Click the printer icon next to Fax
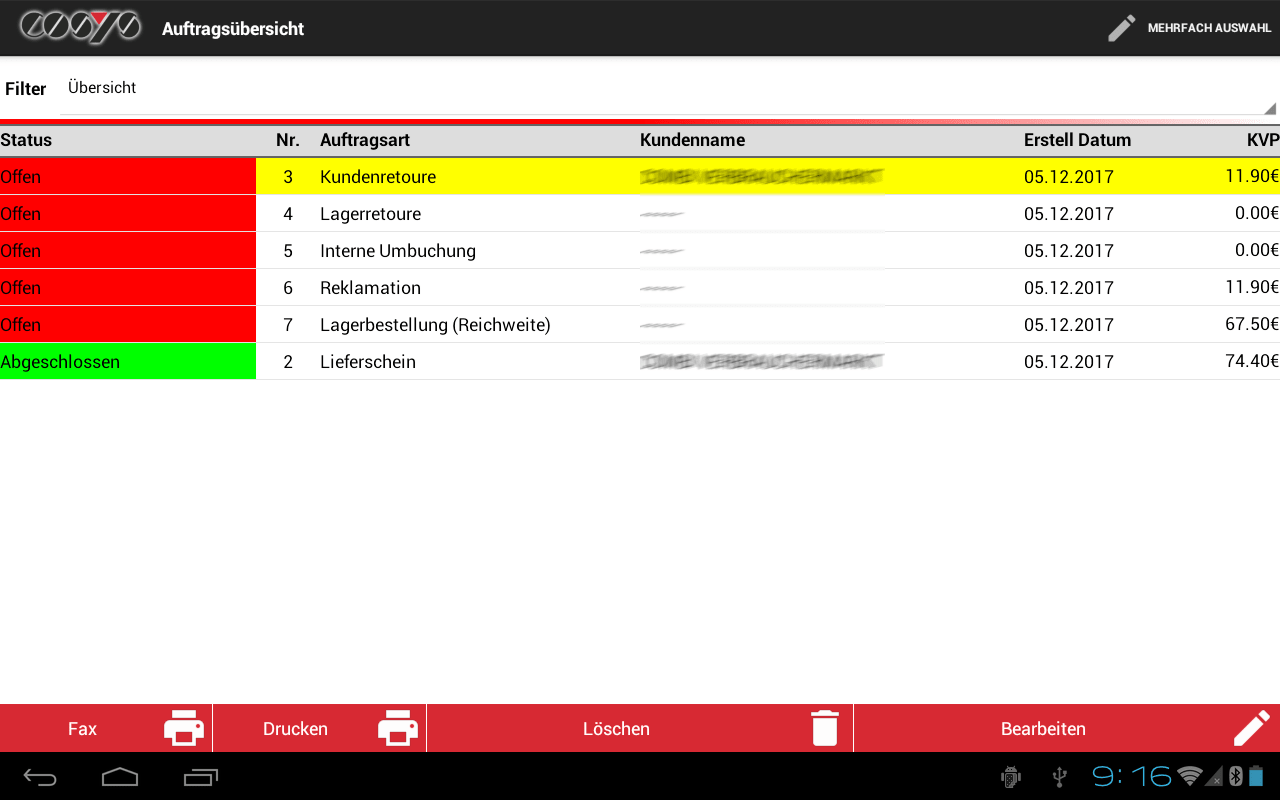This screenshot has width=1280, height=800. 184,728
